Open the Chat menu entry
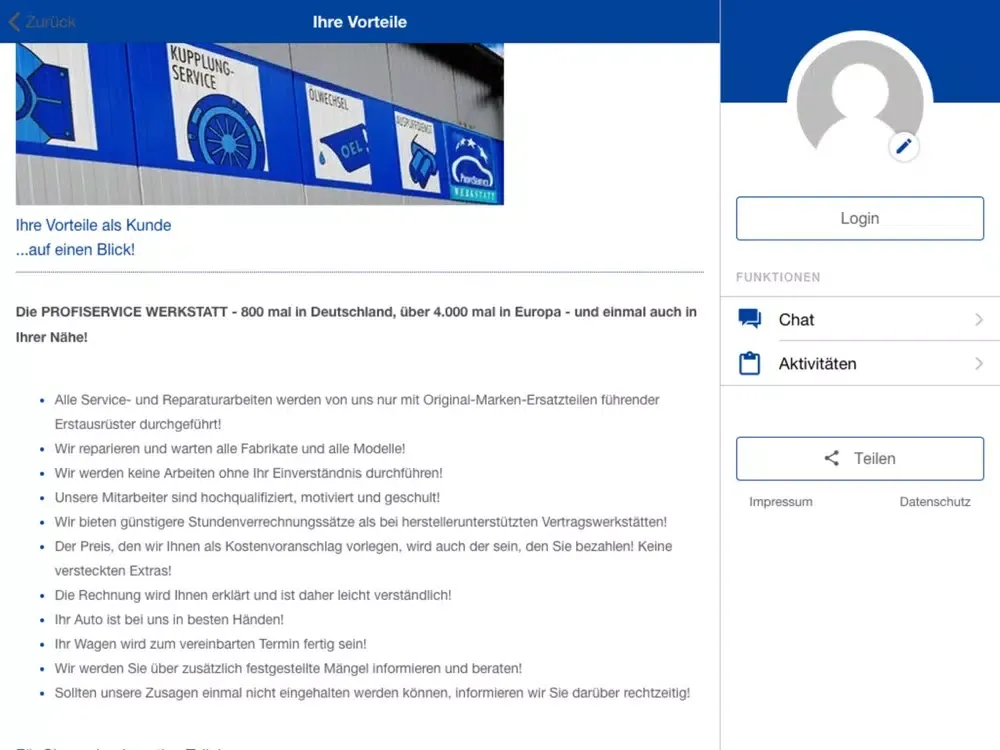1000x750 pixels. (x=860, y=319)
